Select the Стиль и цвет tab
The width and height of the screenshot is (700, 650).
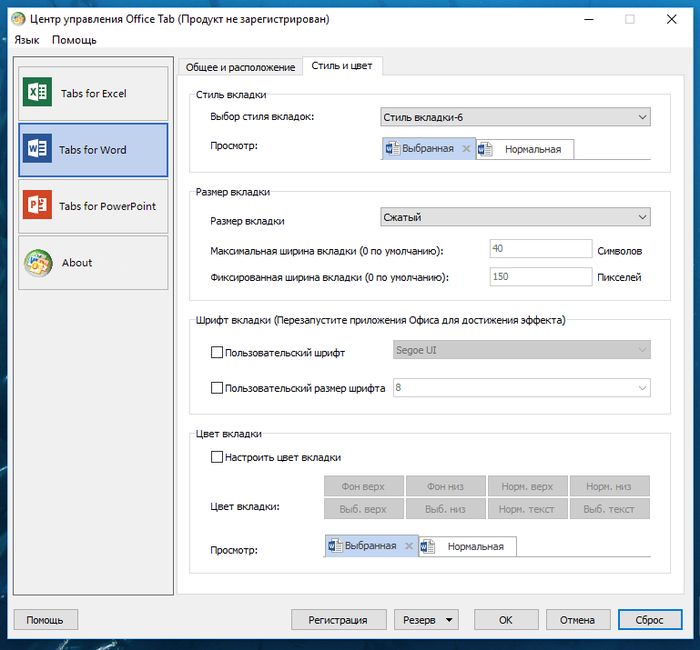(342, 66)
